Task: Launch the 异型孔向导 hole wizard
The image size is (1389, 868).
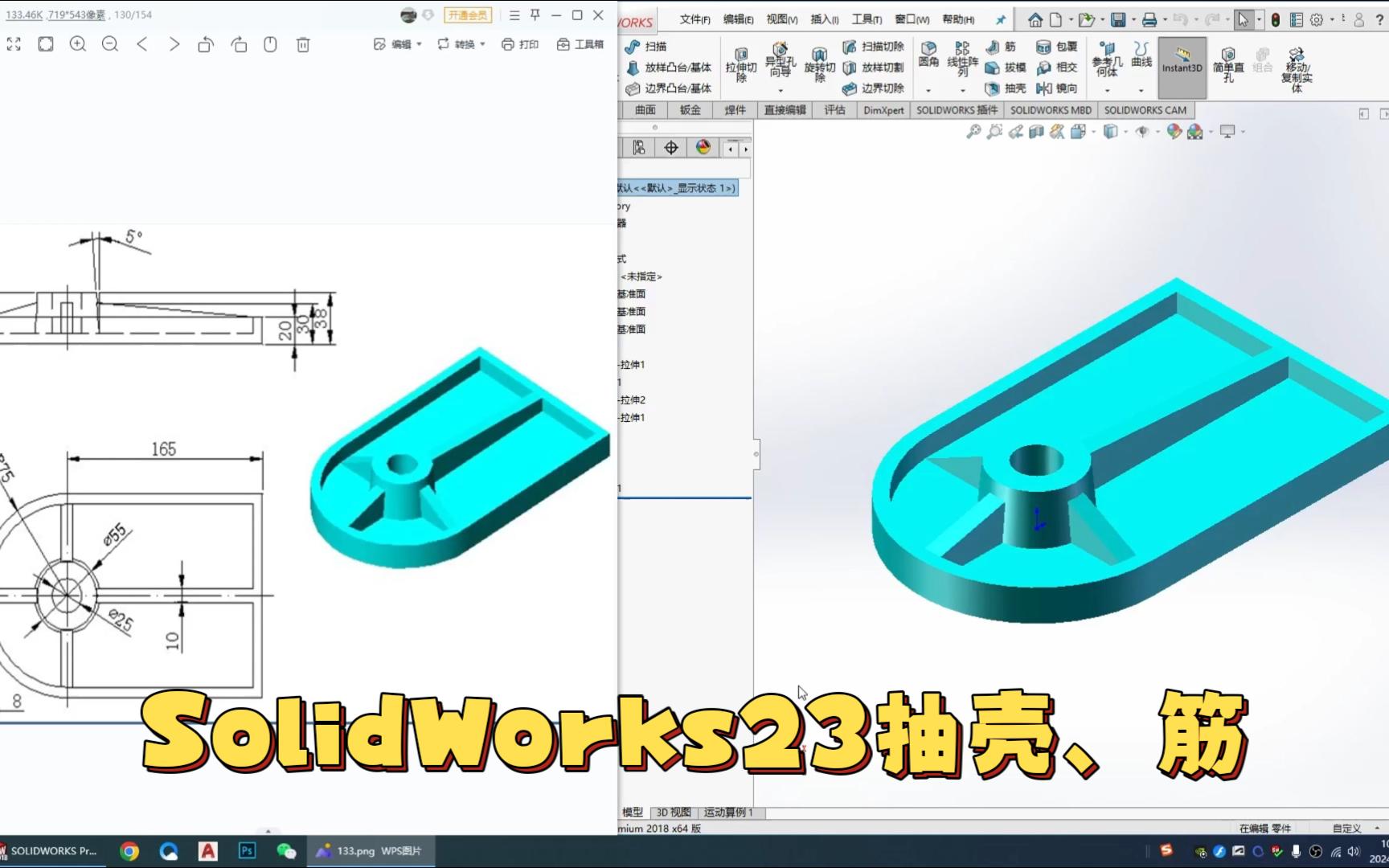Action: (780, 62)
